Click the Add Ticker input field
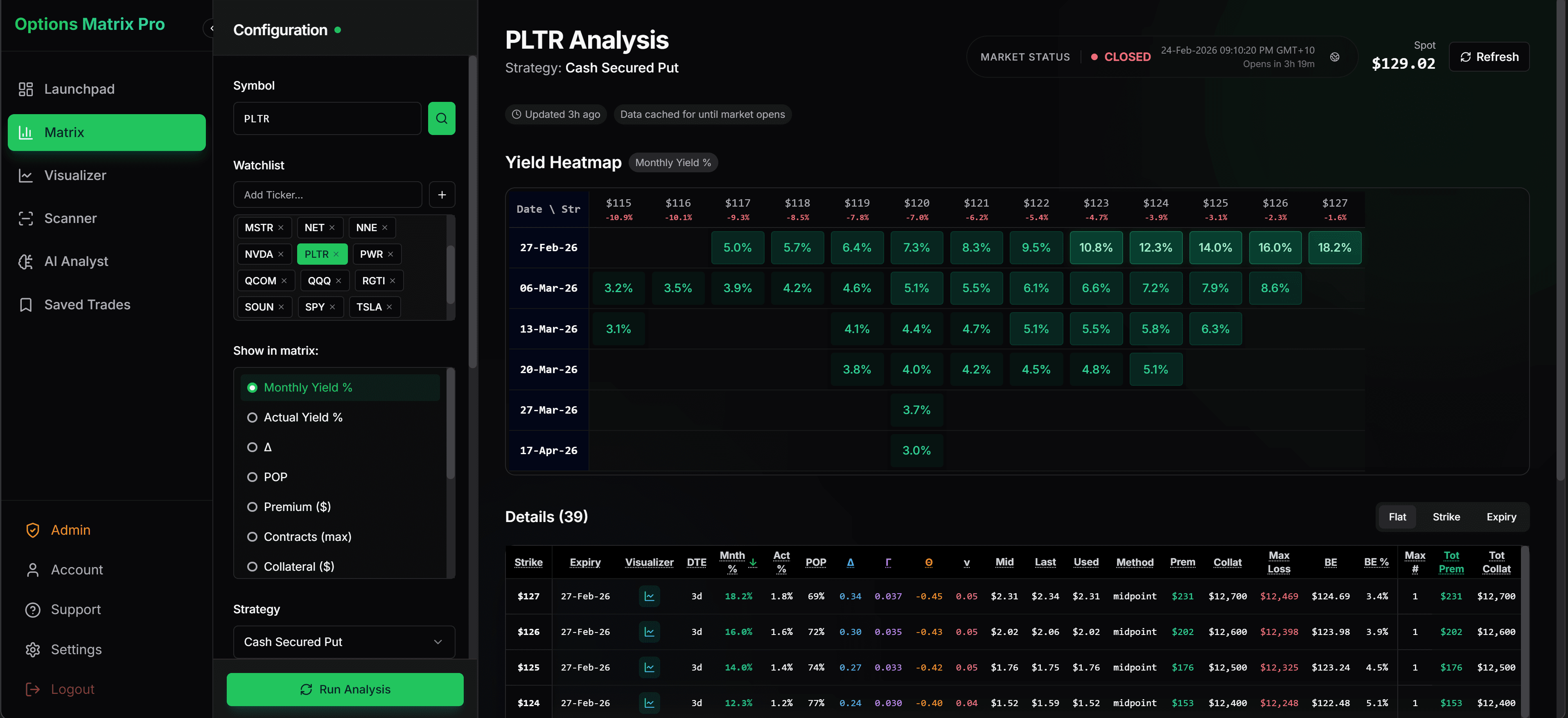This screenshot has width=1568, height=718. coord(327,195)
